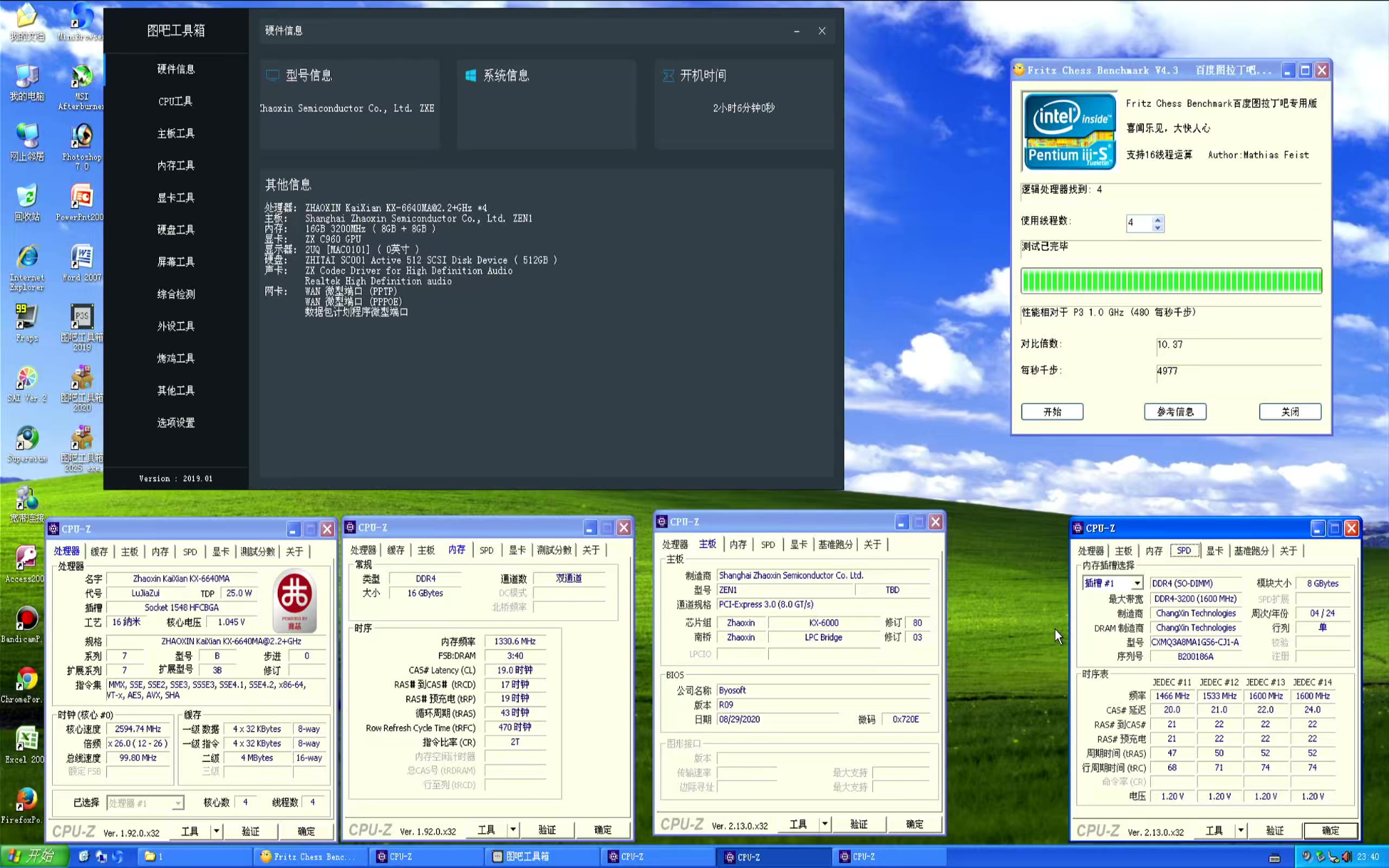Launch the Bandicam desktop icon
1389x868 pixels.
coord(23,624)
